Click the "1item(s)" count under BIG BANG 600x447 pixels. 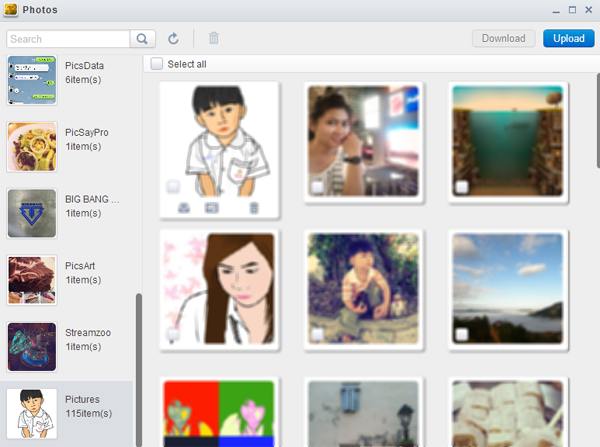83,213
